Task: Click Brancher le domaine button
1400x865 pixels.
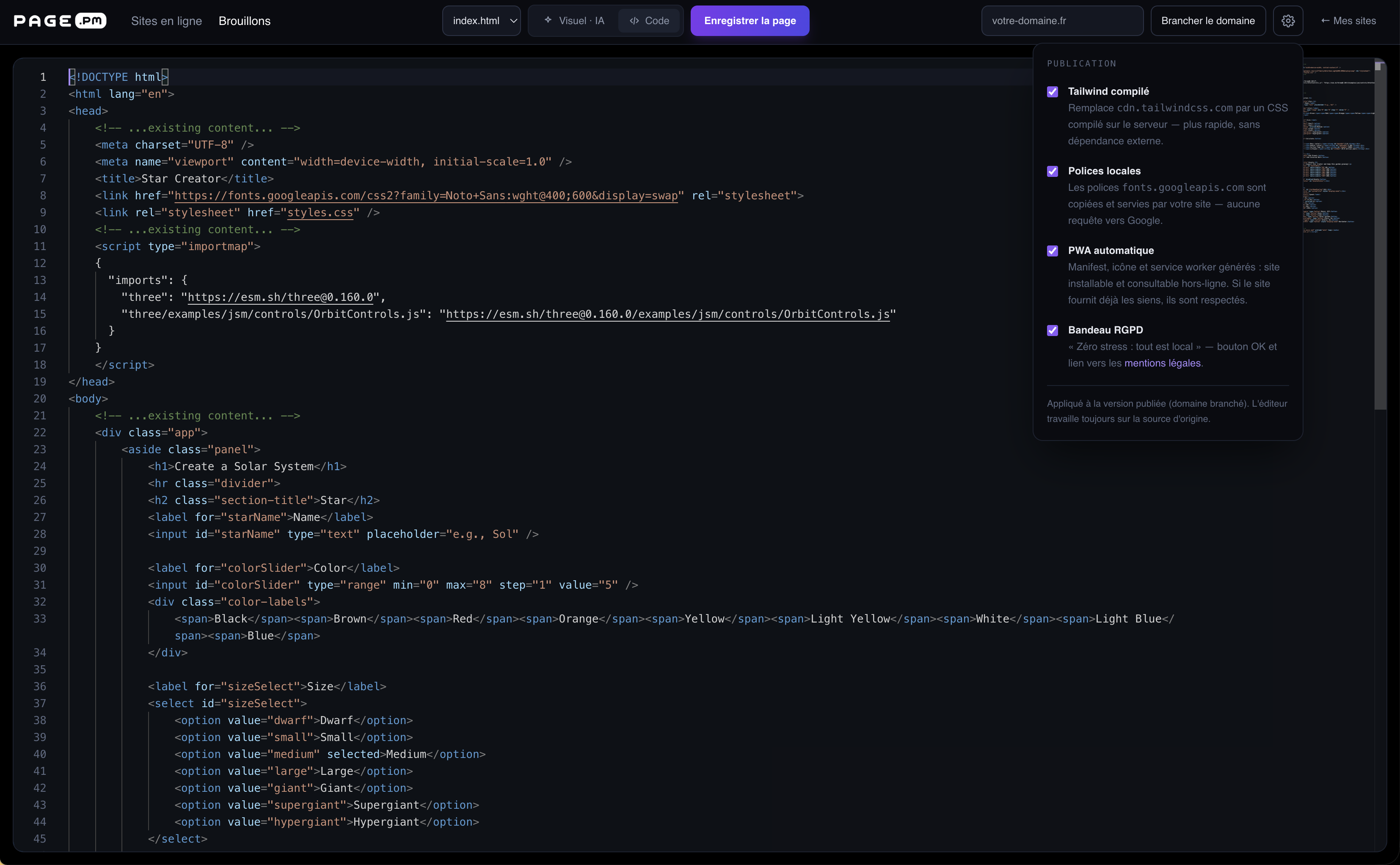Action: click(1208, 21)
